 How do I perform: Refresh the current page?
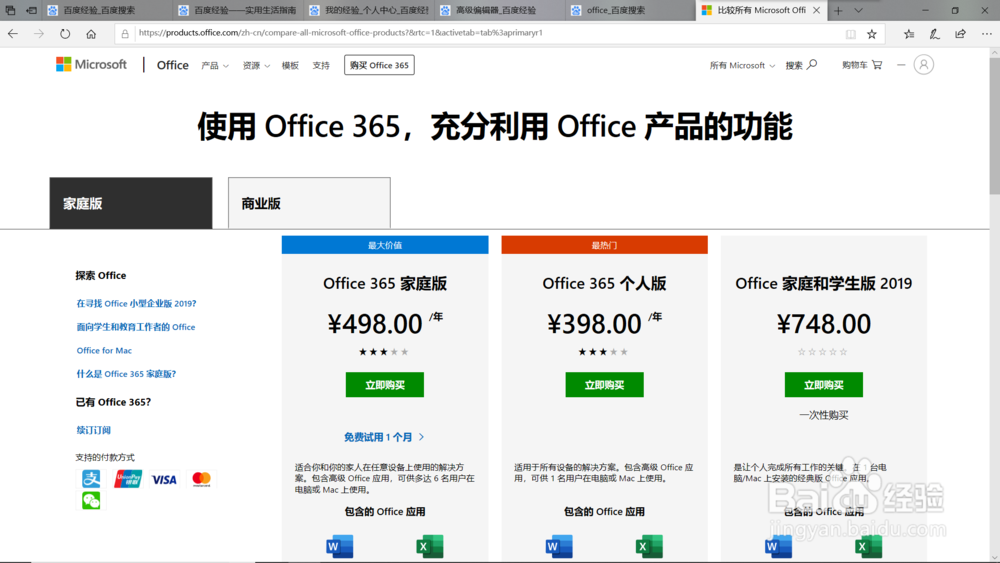pos(65,34)
